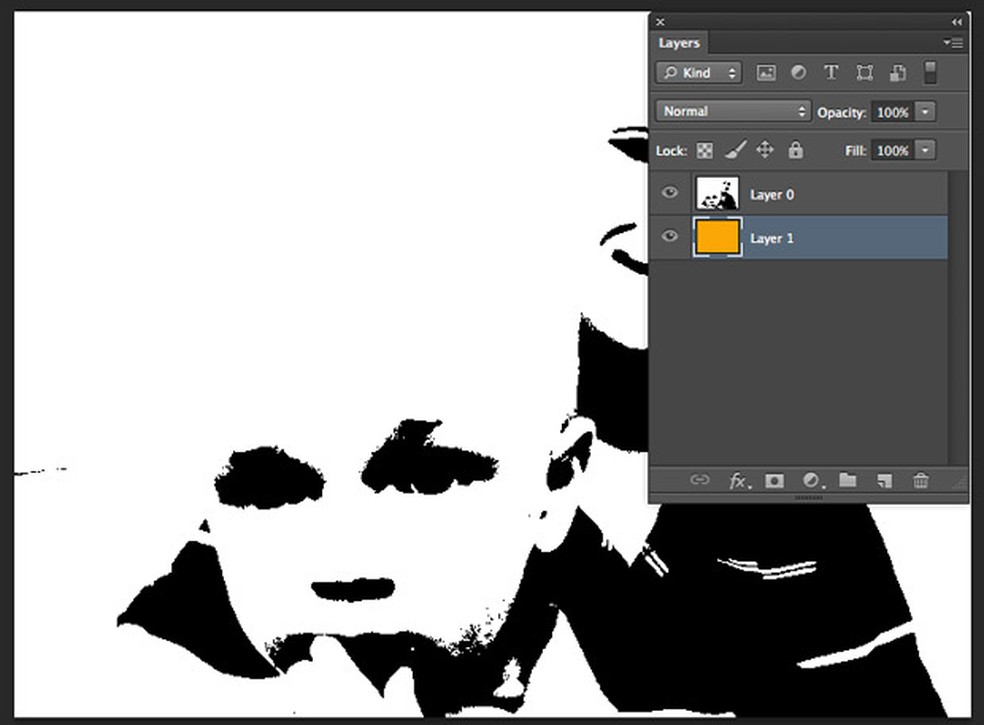Viewport: 984px width, 725px height.
Task: Open the blend mode dropdown showing Normal
Action: tap(731, 110)
